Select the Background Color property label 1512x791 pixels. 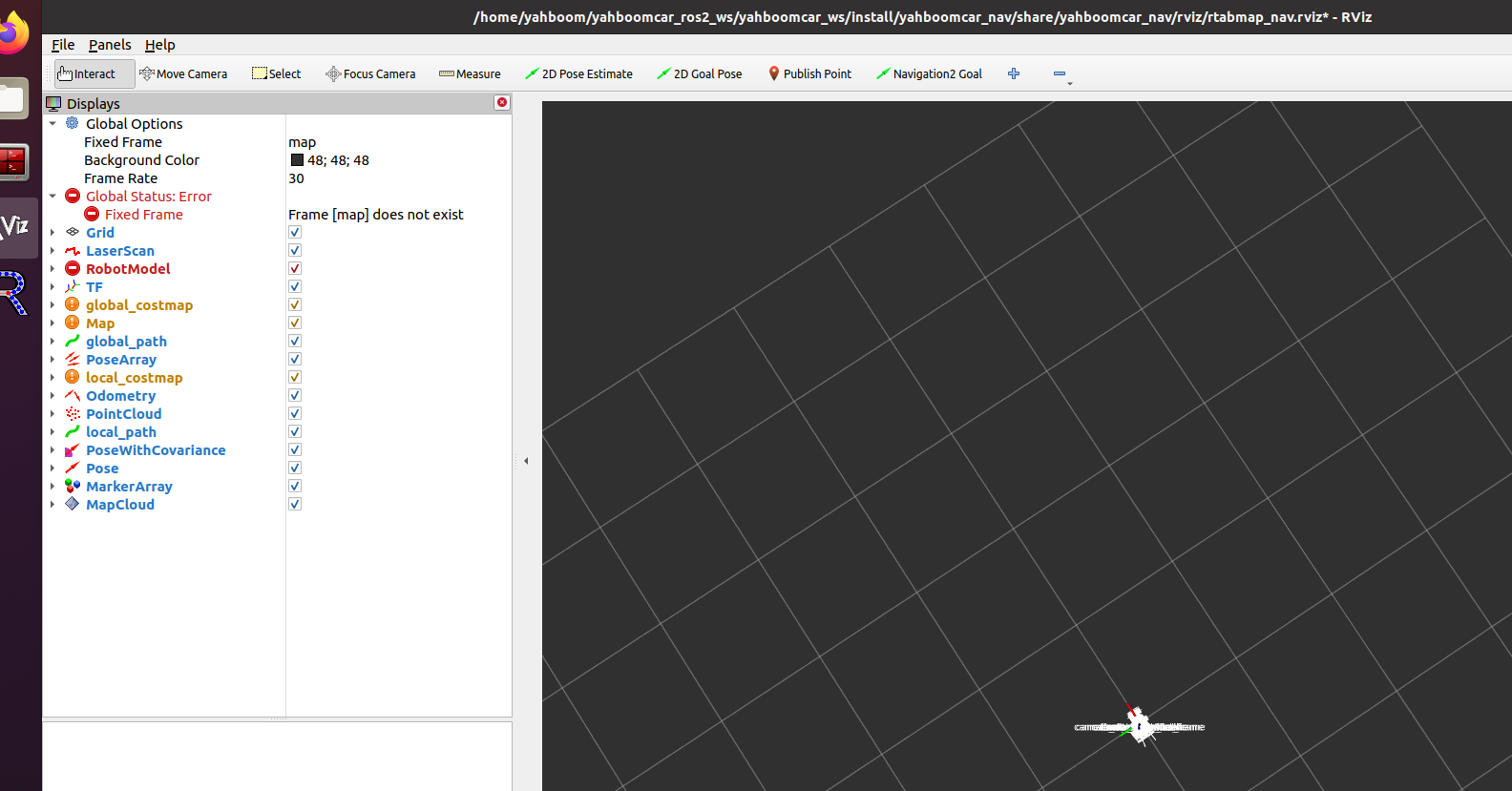point(141,159)
